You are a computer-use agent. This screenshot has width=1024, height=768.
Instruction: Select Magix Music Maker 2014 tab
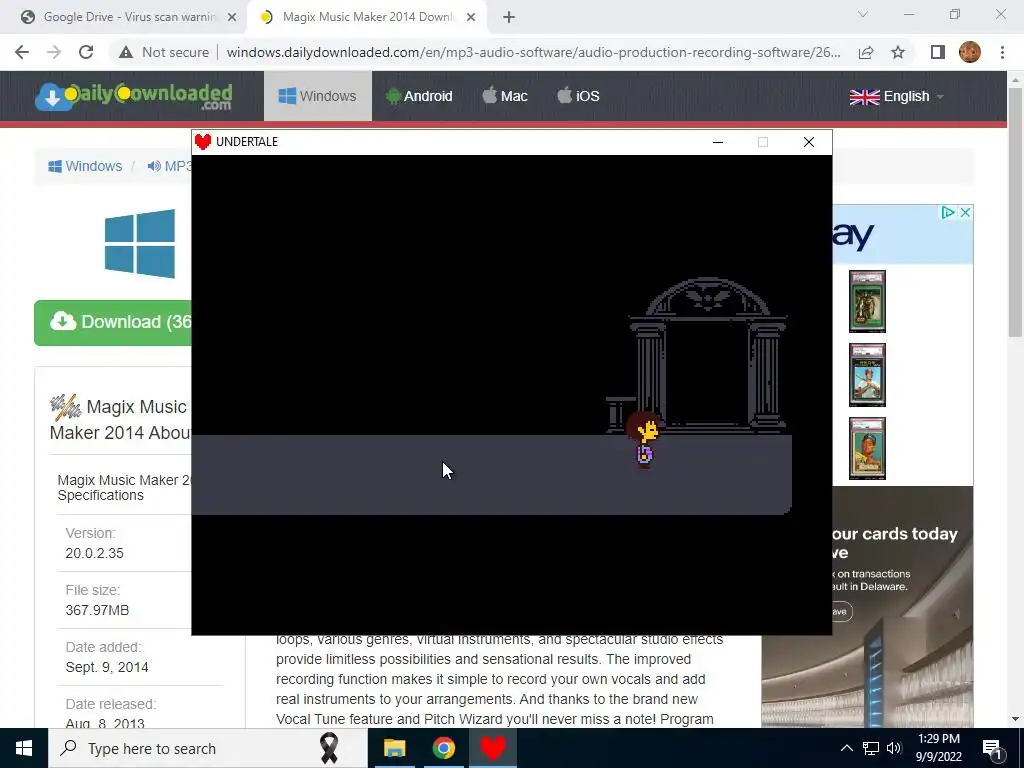pyautogui.click(x=367, y=17)
